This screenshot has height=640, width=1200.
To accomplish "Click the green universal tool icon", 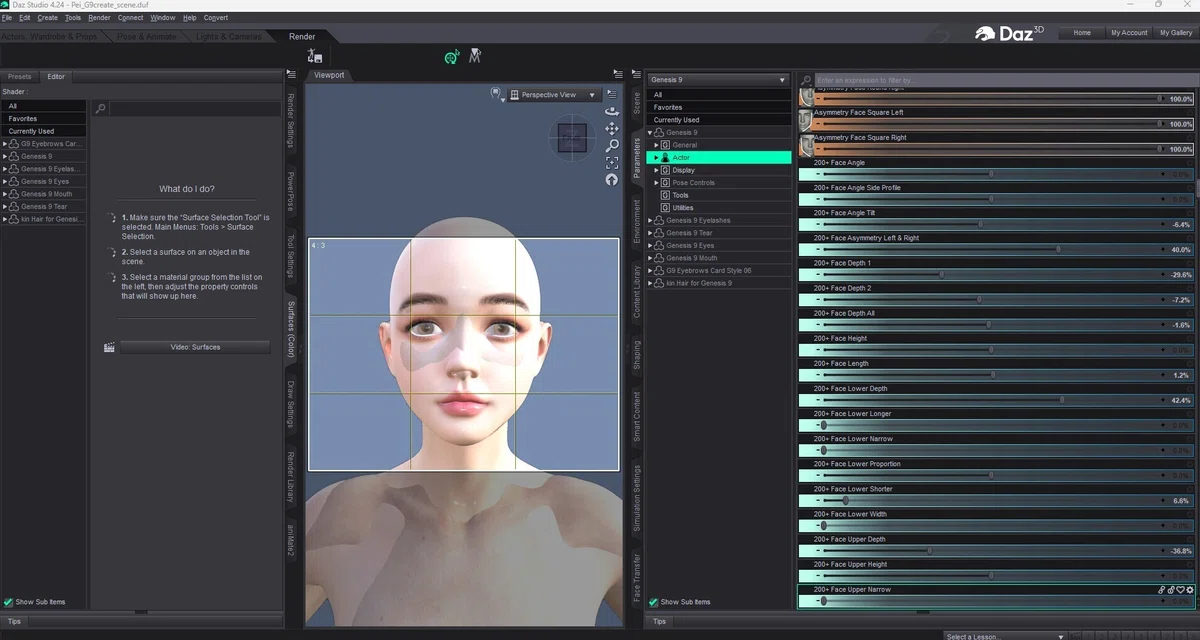I will pyautogui.click(x=452, y=57).
